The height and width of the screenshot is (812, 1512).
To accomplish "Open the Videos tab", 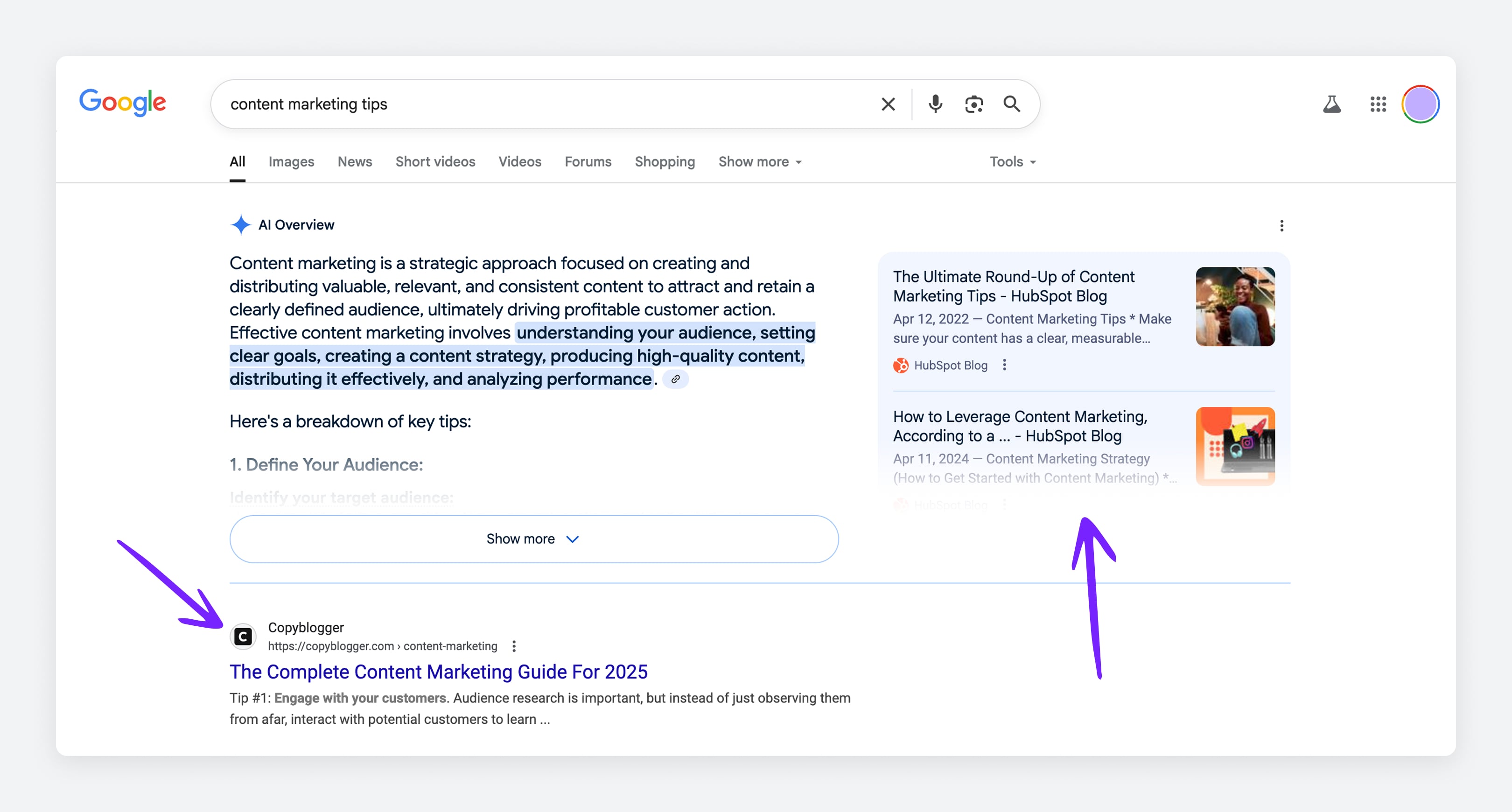I will 519,161.
